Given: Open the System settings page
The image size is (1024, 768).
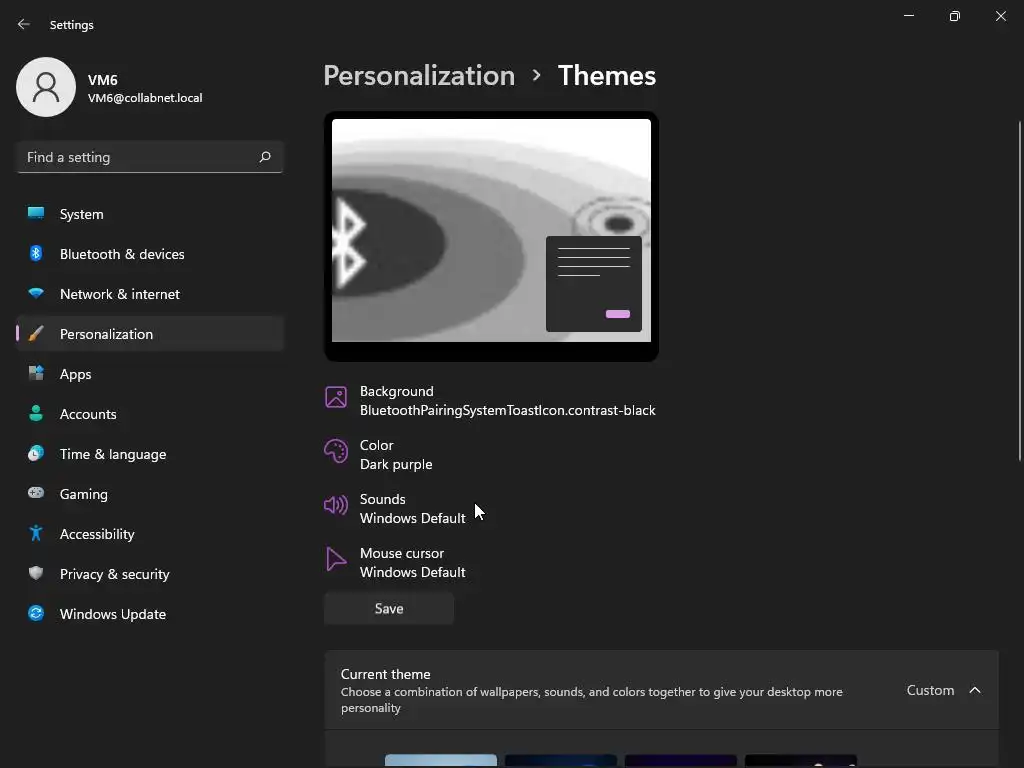Looking at the screenshot, I should [x=81, y=214].
